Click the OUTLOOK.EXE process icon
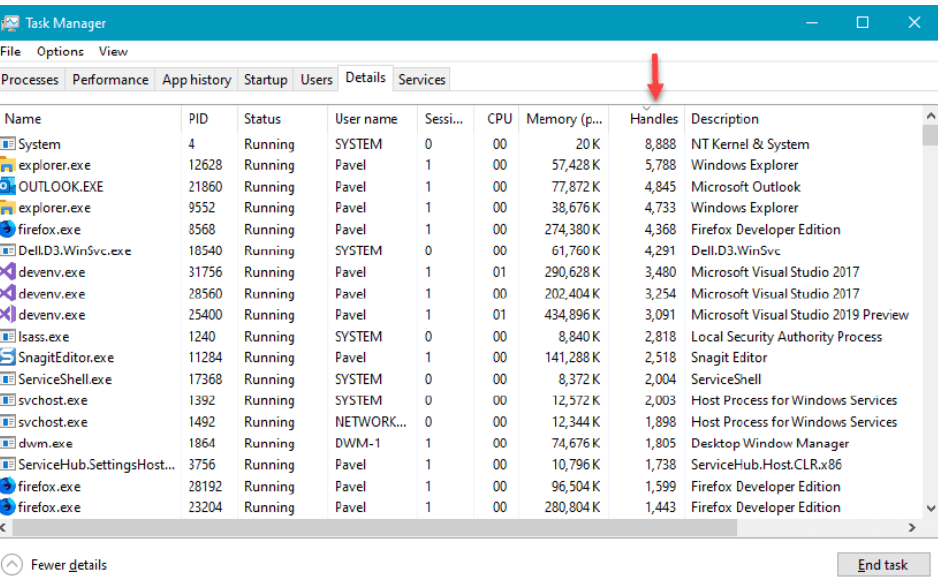Viewport: 938px width, 584px height. [x=7, y=187]
